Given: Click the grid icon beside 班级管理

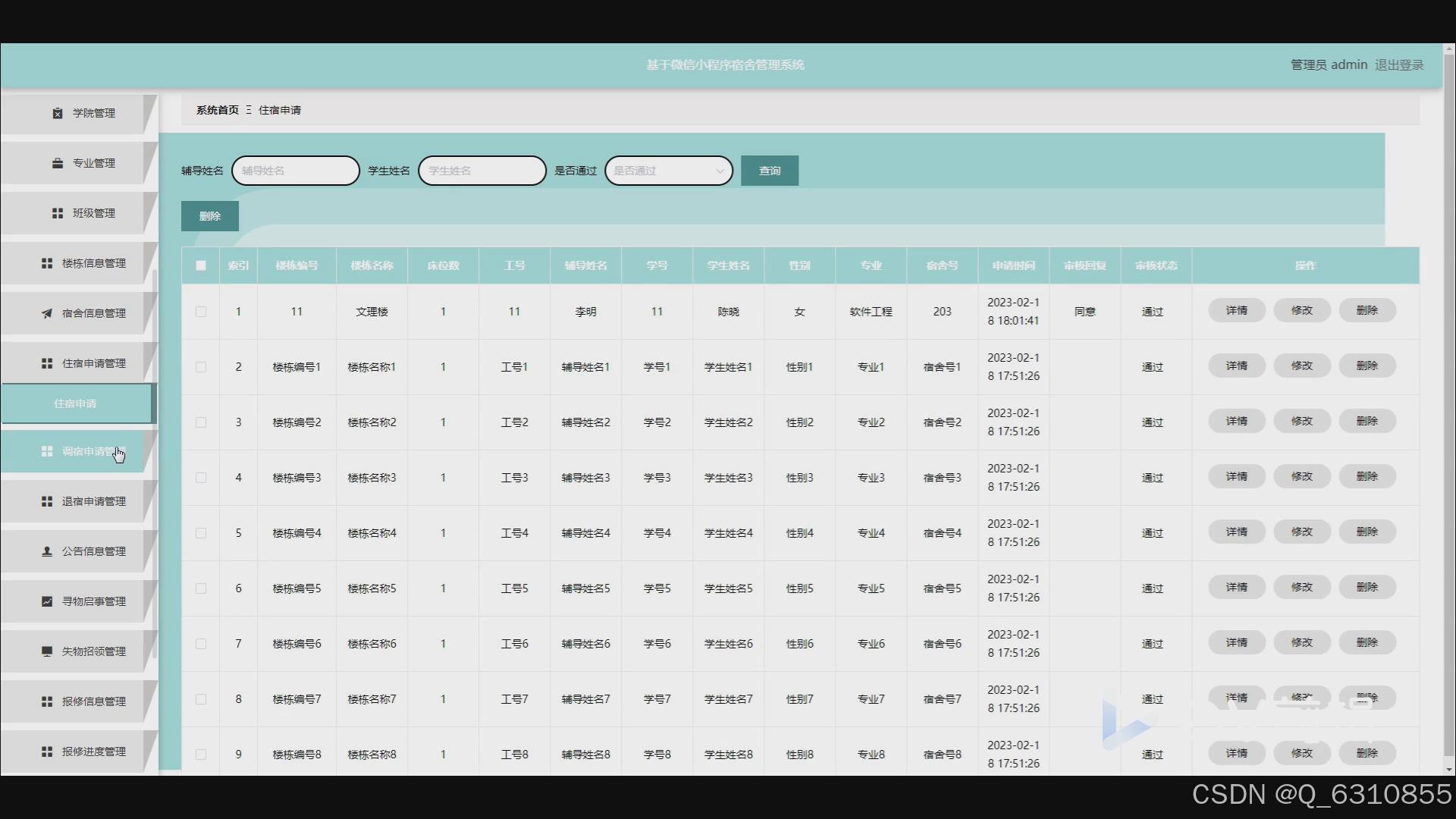Looking at the screenshot, I should 58,213.
